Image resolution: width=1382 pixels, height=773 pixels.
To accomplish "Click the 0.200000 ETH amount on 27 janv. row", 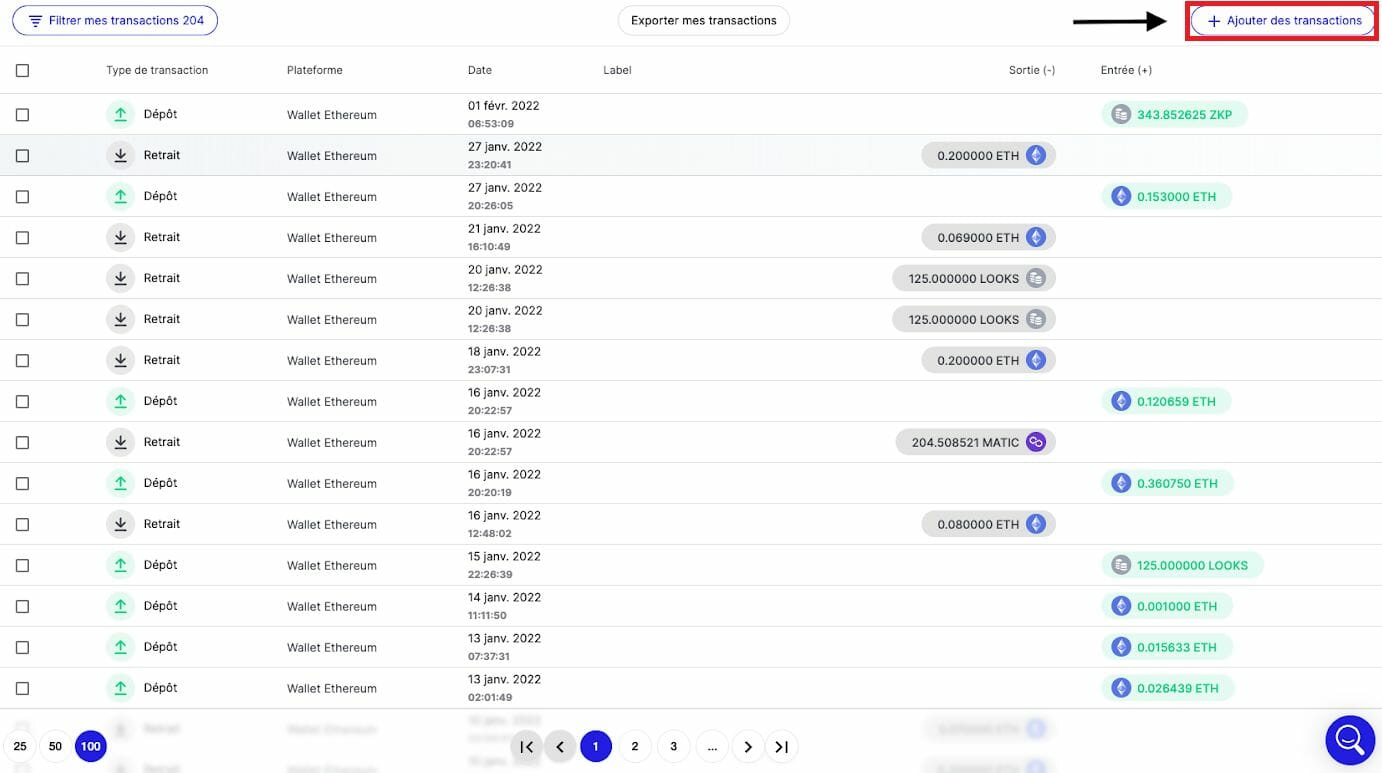I will 988,156.
